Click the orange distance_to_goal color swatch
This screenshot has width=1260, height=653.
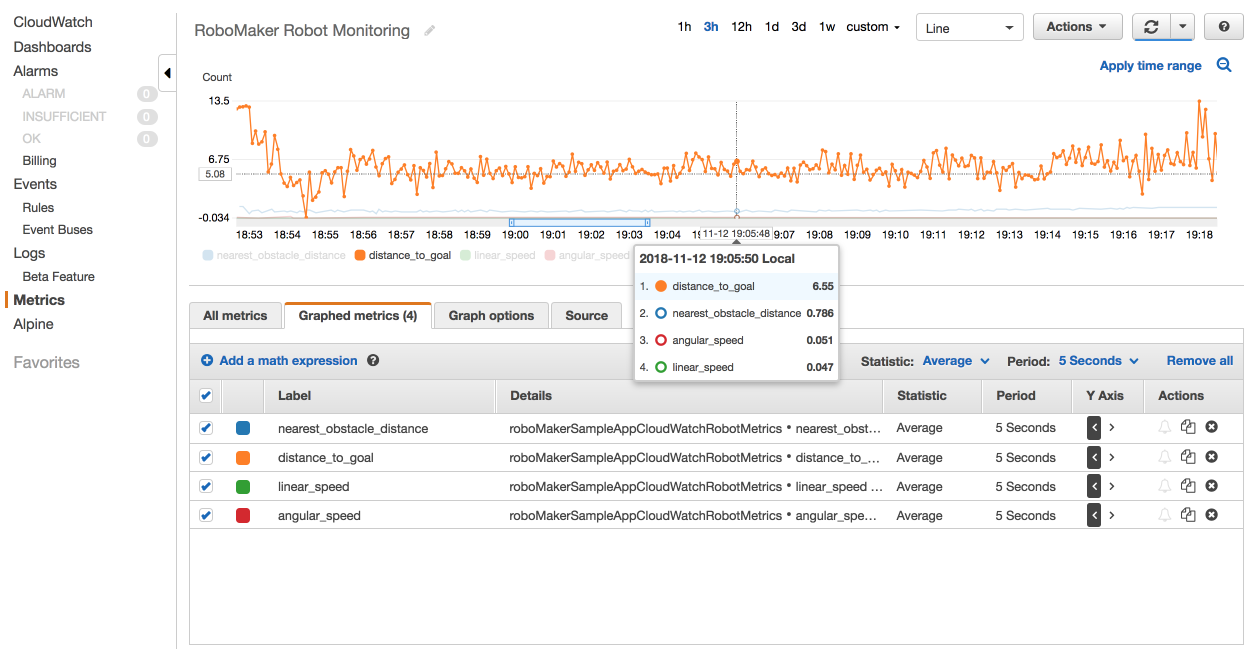coord(243,457)
